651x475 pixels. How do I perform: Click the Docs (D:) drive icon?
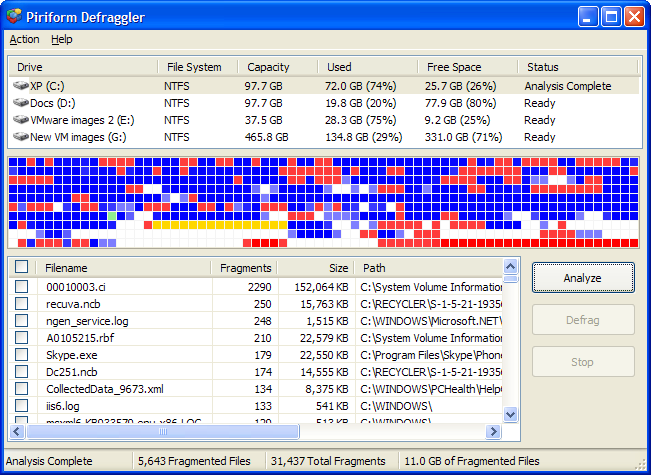pos(20,103)
